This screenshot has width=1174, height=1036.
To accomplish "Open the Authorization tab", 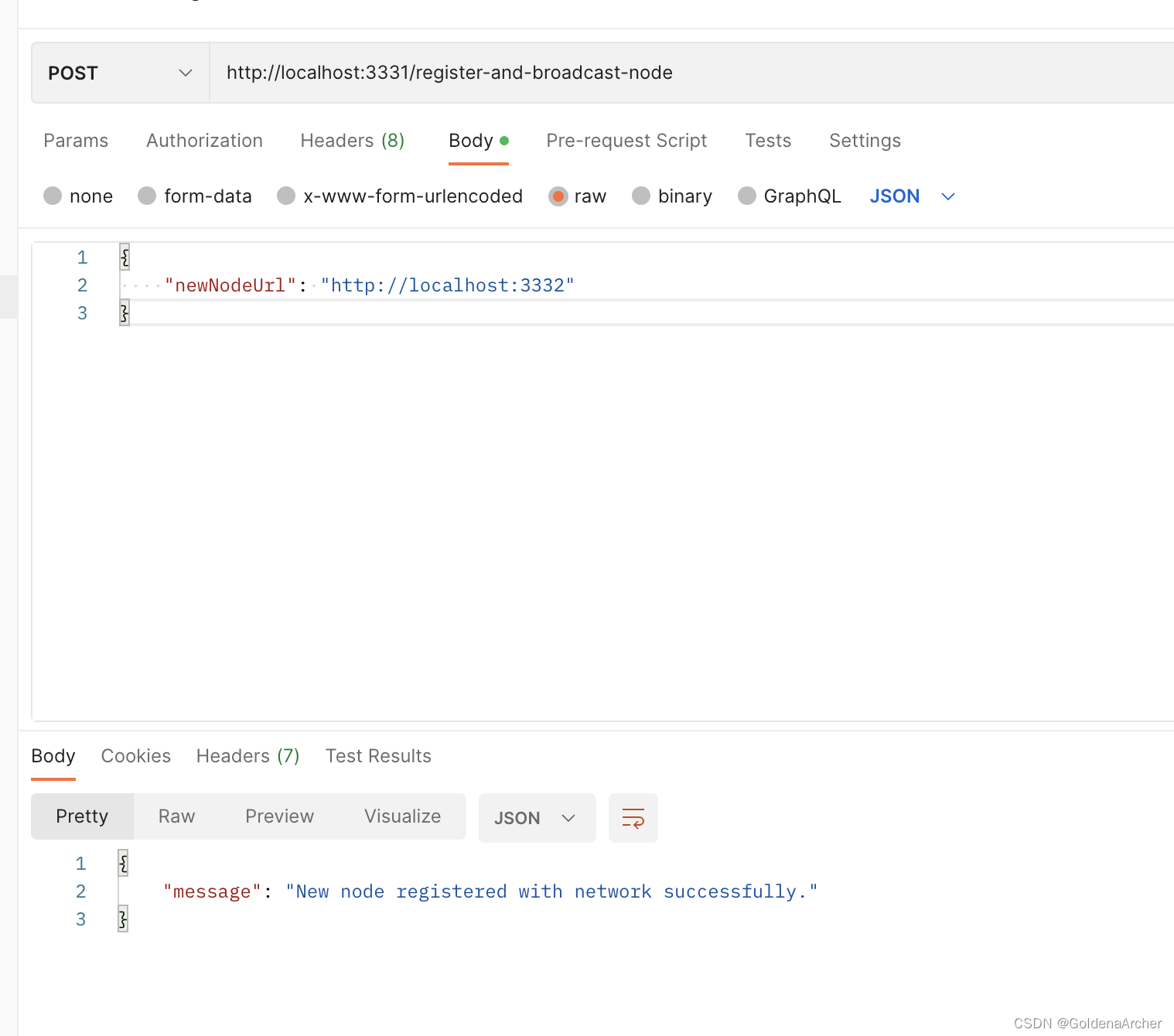I will tap(204, 141).
